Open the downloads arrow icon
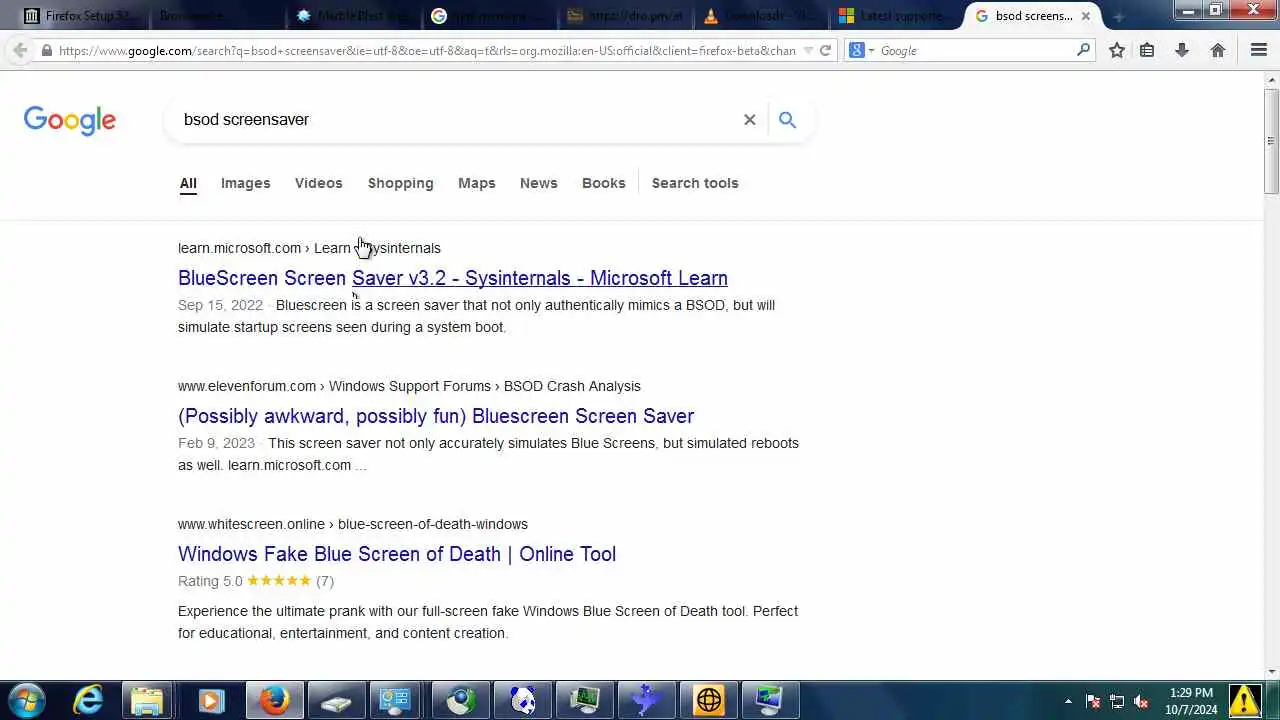The width and height of the screenshot is (1280, 720). click(1182, 50)
